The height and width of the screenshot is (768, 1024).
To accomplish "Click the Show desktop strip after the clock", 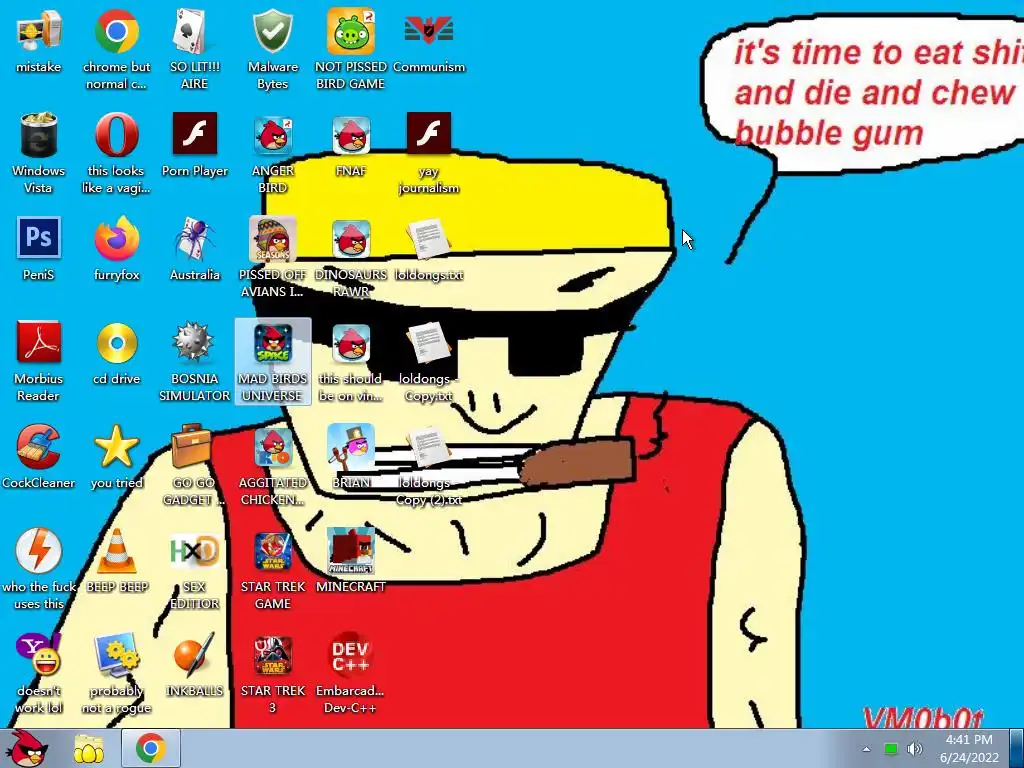I will point(1017,748).
